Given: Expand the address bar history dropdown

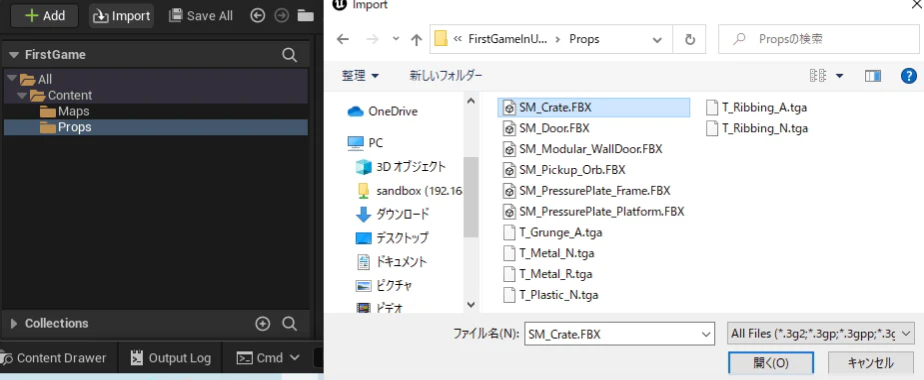Looking at the screenshot, I should (657, 39).
